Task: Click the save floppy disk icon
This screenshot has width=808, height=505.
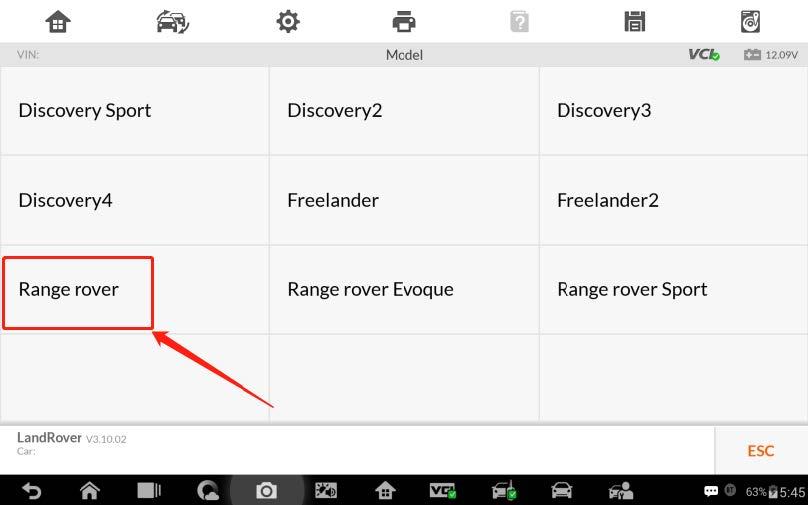Action: [x=635, y=22]
